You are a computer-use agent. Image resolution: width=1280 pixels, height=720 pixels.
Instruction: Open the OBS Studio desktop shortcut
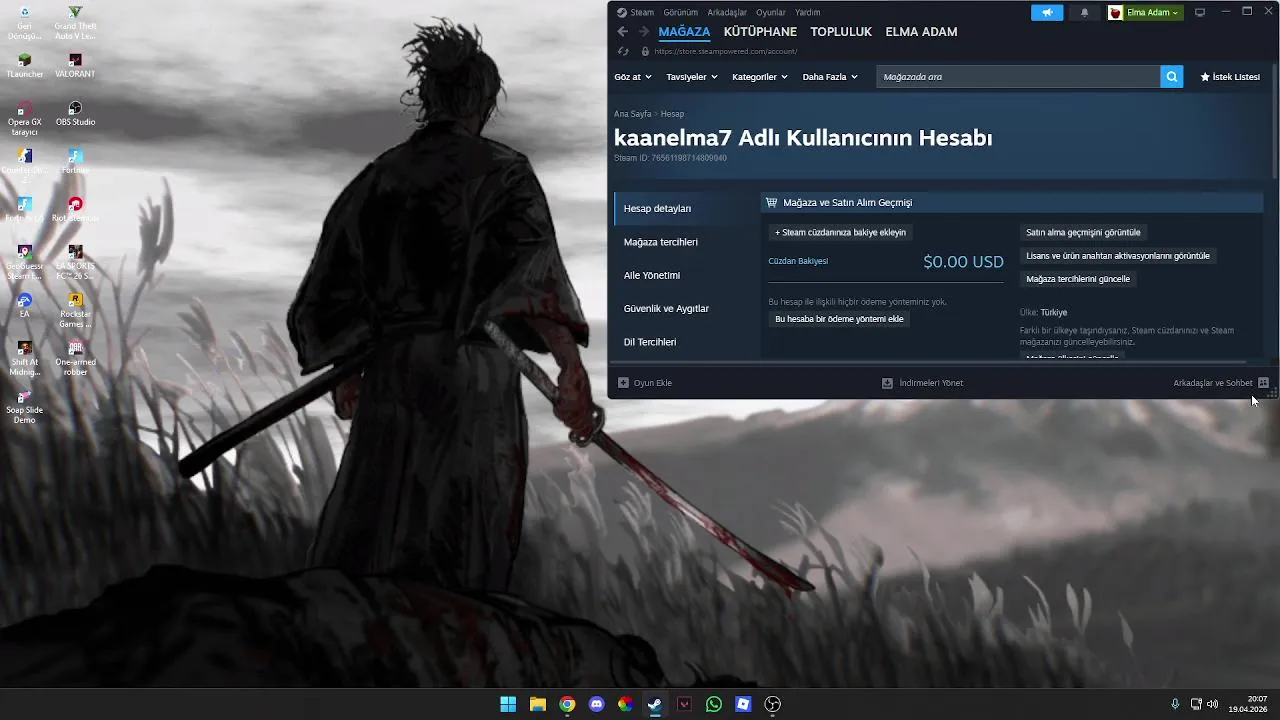(75, 114)
